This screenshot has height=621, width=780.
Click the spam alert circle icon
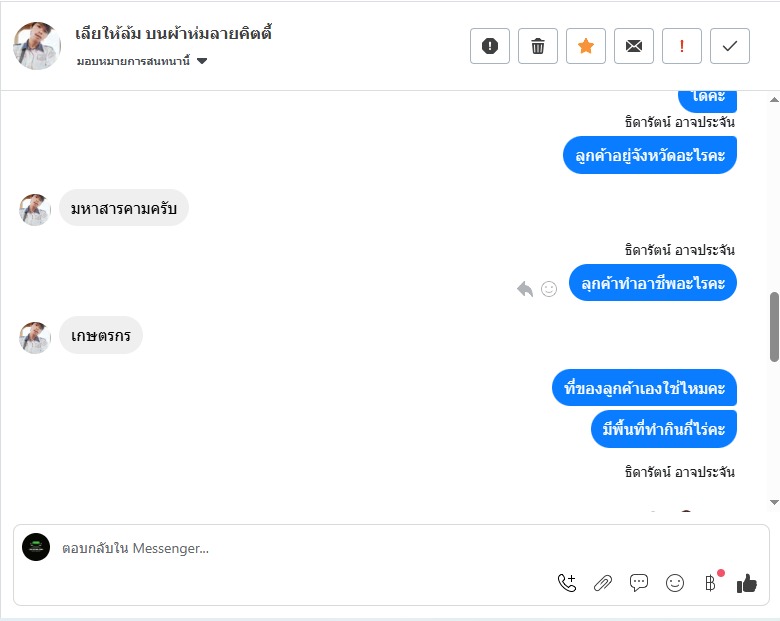[490, 46]
